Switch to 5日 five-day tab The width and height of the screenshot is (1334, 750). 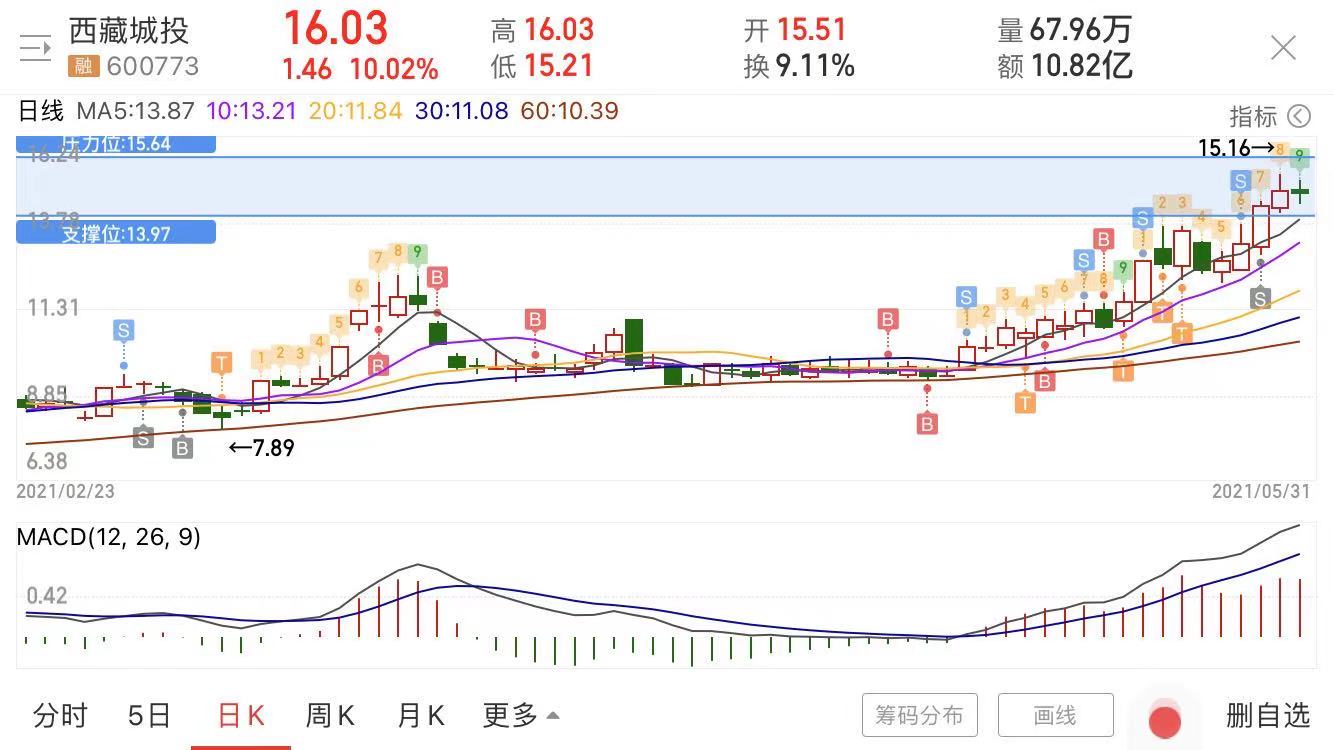[149, 716]
